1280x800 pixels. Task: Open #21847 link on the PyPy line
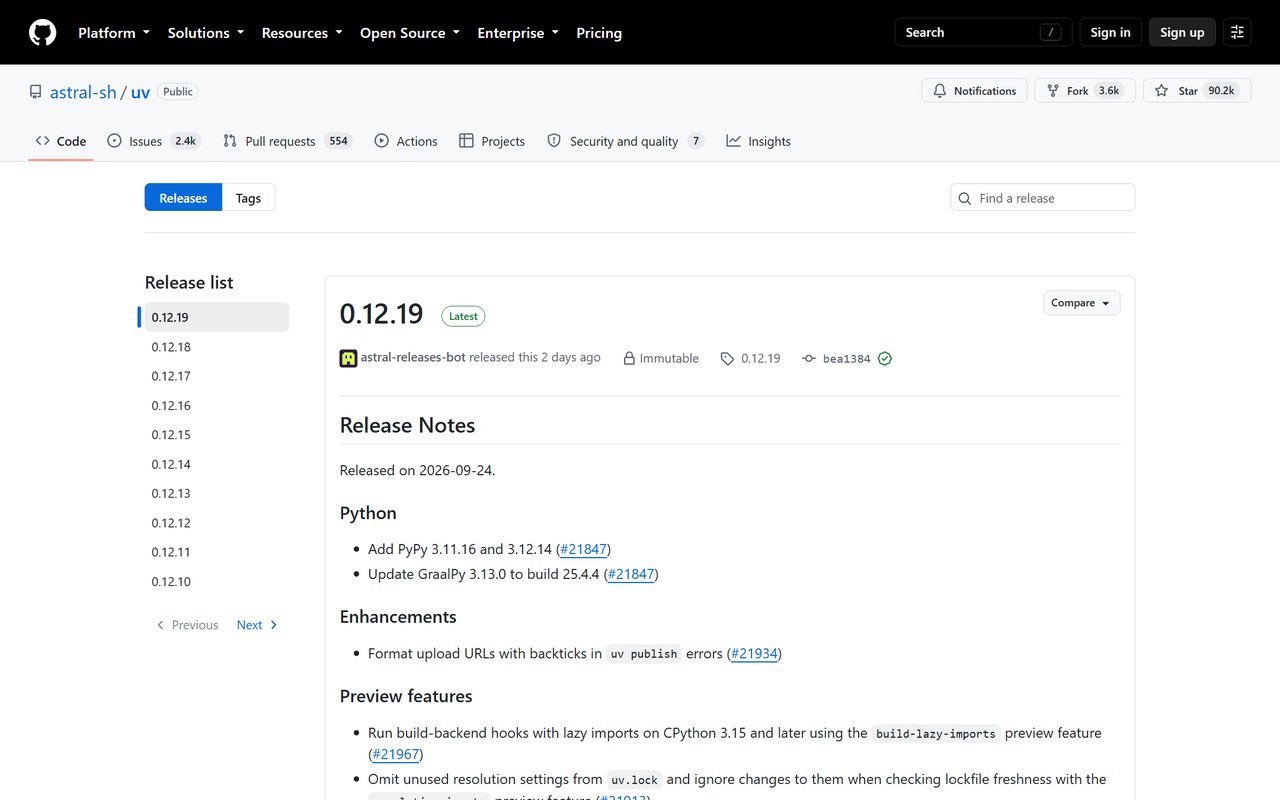pyautogui.click(x=583, y=549)
